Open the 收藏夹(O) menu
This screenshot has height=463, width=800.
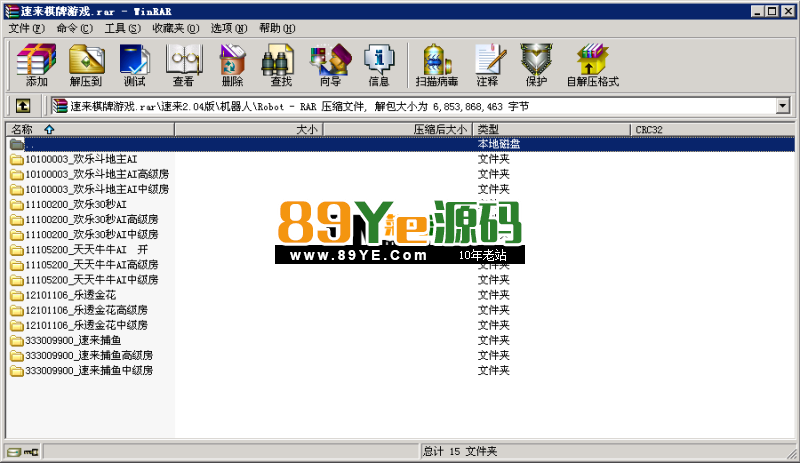[176, 29]
